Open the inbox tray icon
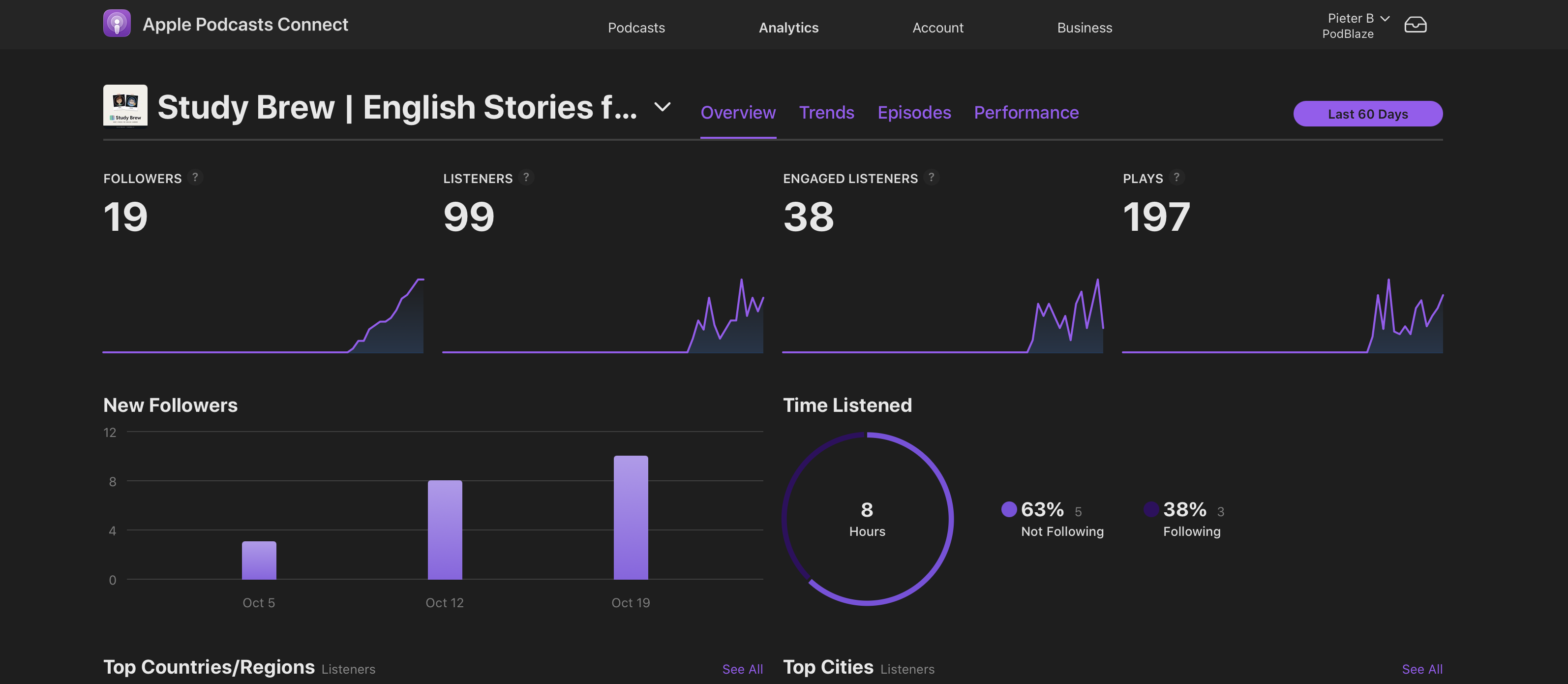This screenshot has width=1568, height=684. point(1415,25)
